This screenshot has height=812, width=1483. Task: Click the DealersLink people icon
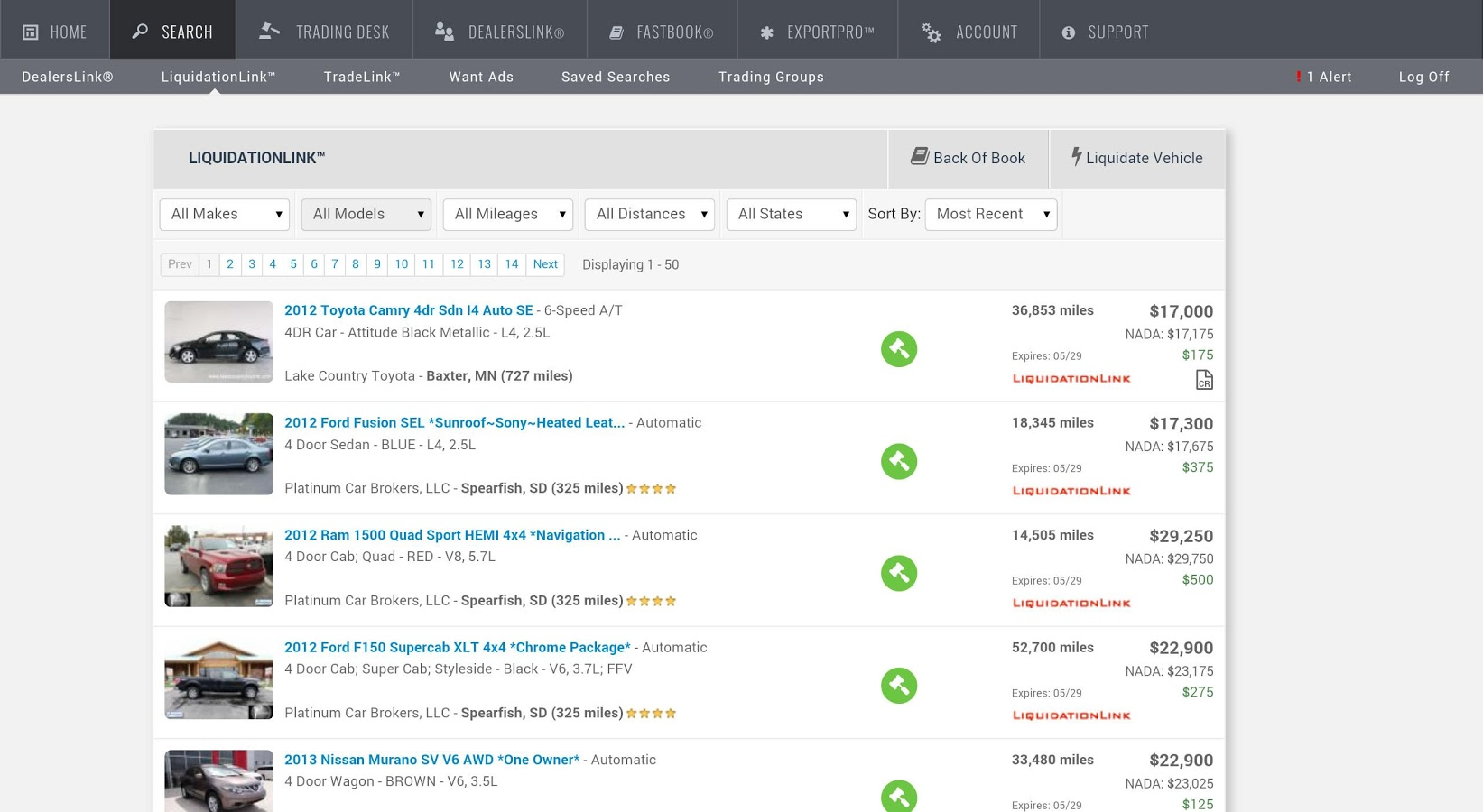click(x=444, y=32)
